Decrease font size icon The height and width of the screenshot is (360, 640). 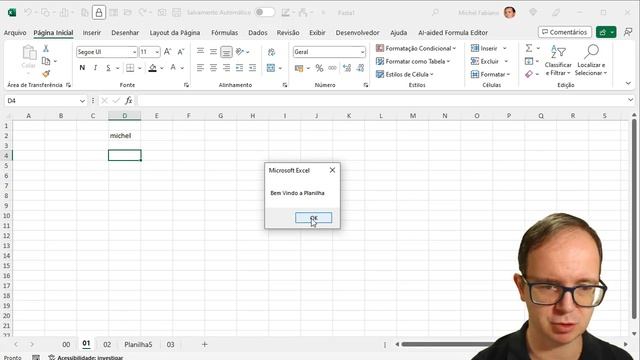[x=180, y=52]
